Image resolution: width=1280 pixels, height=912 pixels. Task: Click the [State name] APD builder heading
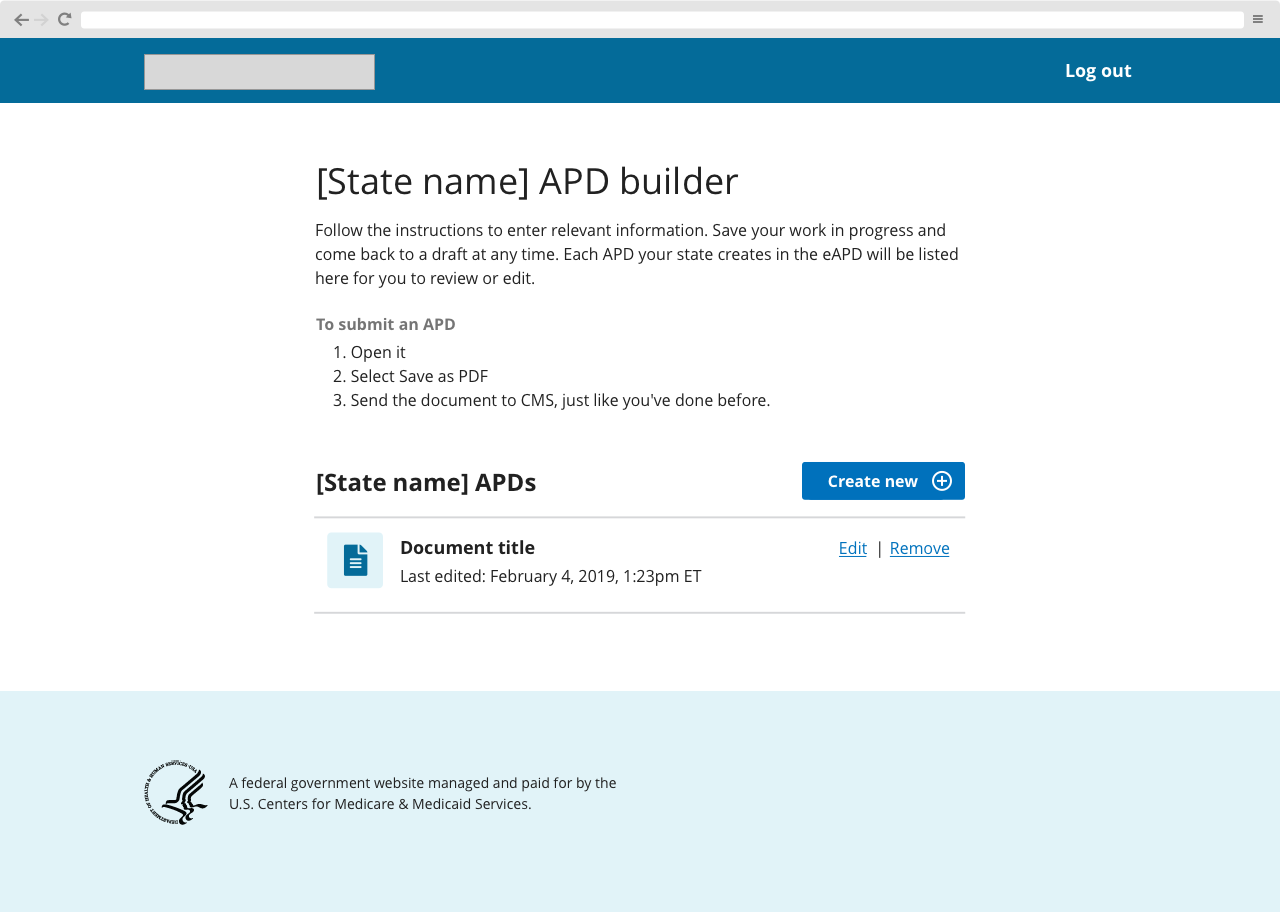pyautogui.click(x=526, y=181)
